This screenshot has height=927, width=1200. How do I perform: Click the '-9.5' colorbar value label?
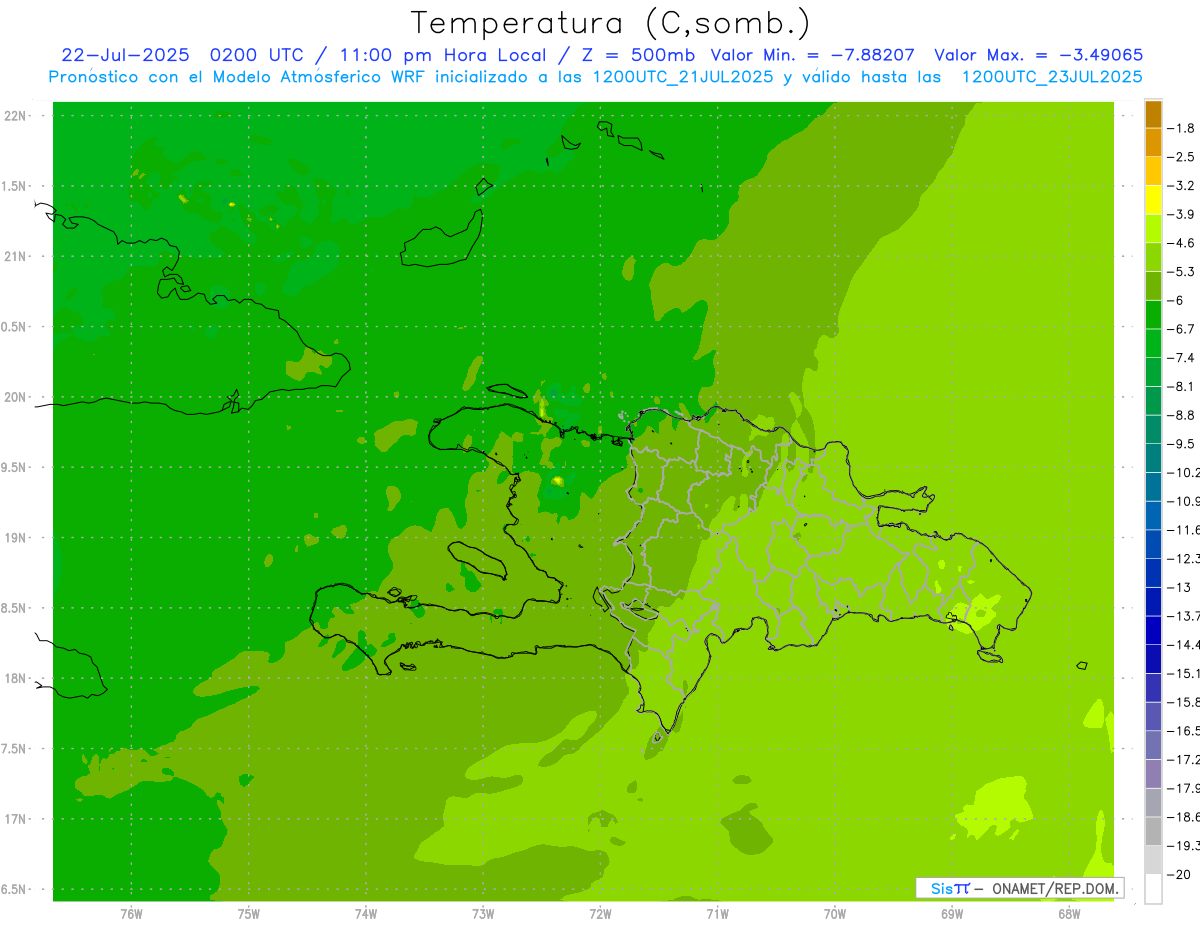point(1181,443)
